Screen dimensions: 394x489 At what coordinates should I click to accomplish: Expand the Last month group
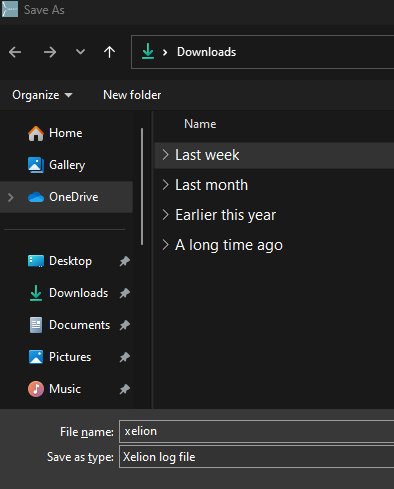tap(165, 185)
